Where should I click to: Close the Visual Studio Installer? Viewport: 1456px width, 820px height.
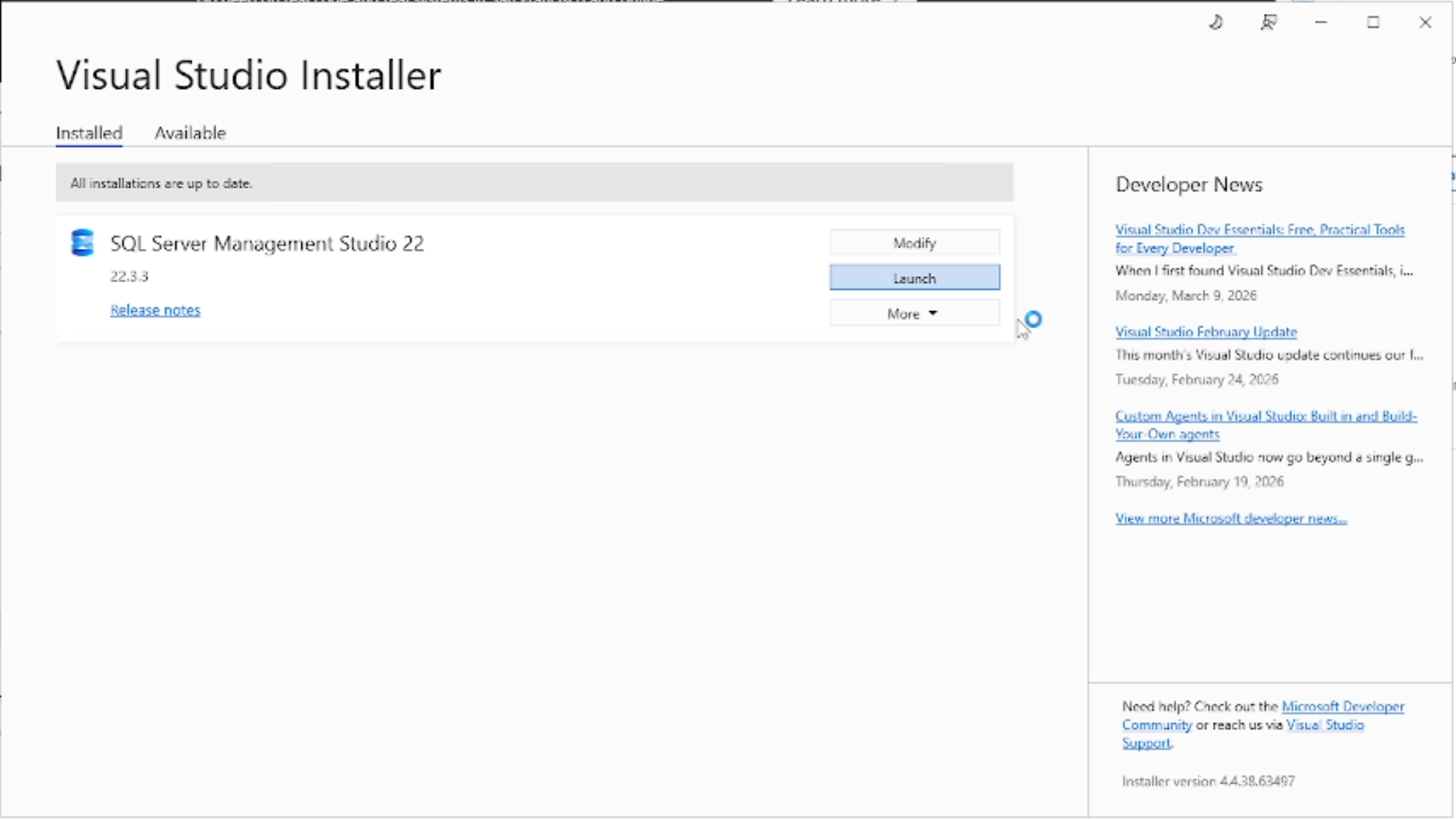pos(1425,22)
